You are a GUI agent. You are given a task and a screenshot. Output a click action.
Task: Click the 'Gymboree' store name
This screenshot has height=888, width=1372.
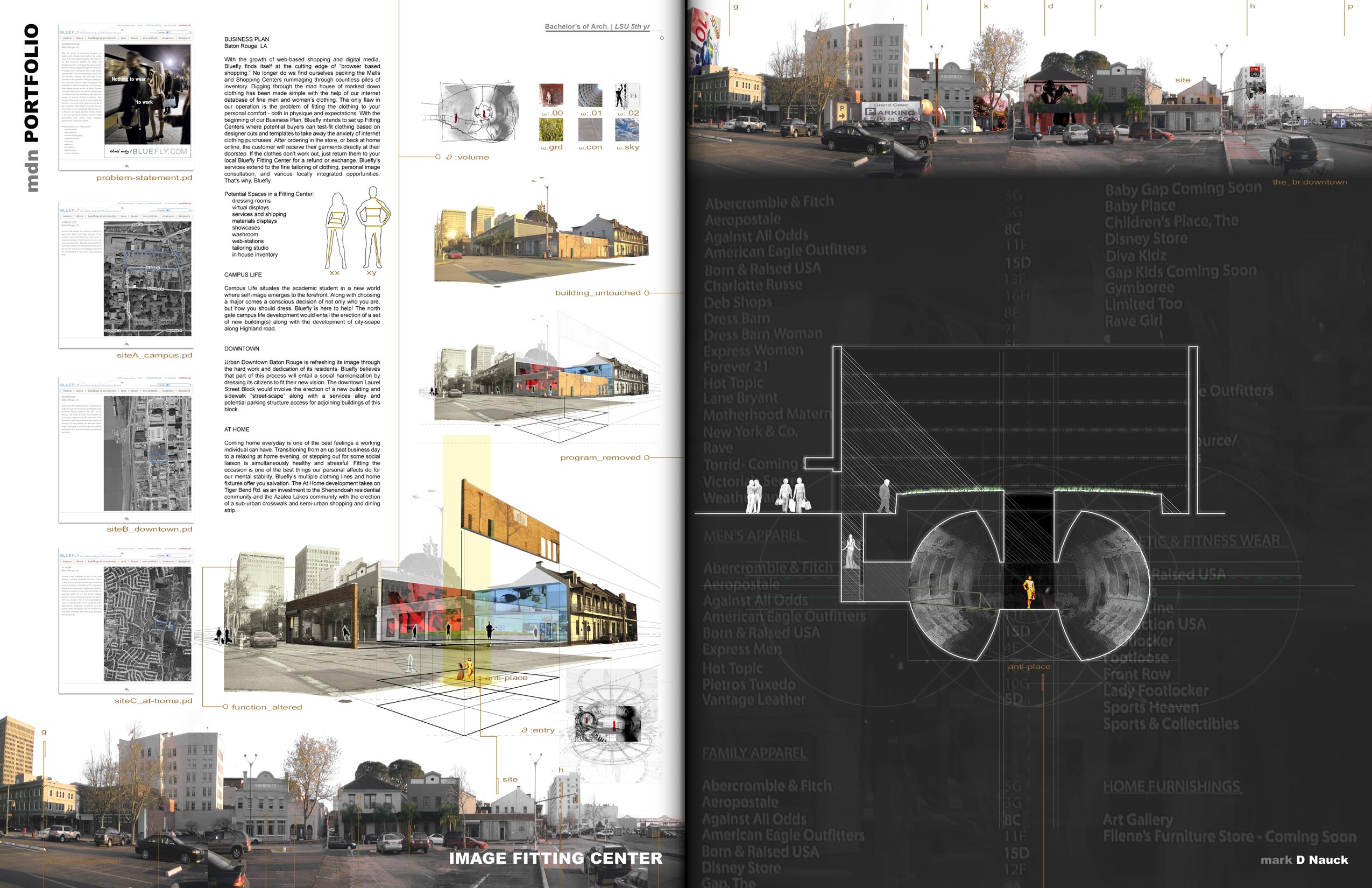click(x=1139, y=288)
